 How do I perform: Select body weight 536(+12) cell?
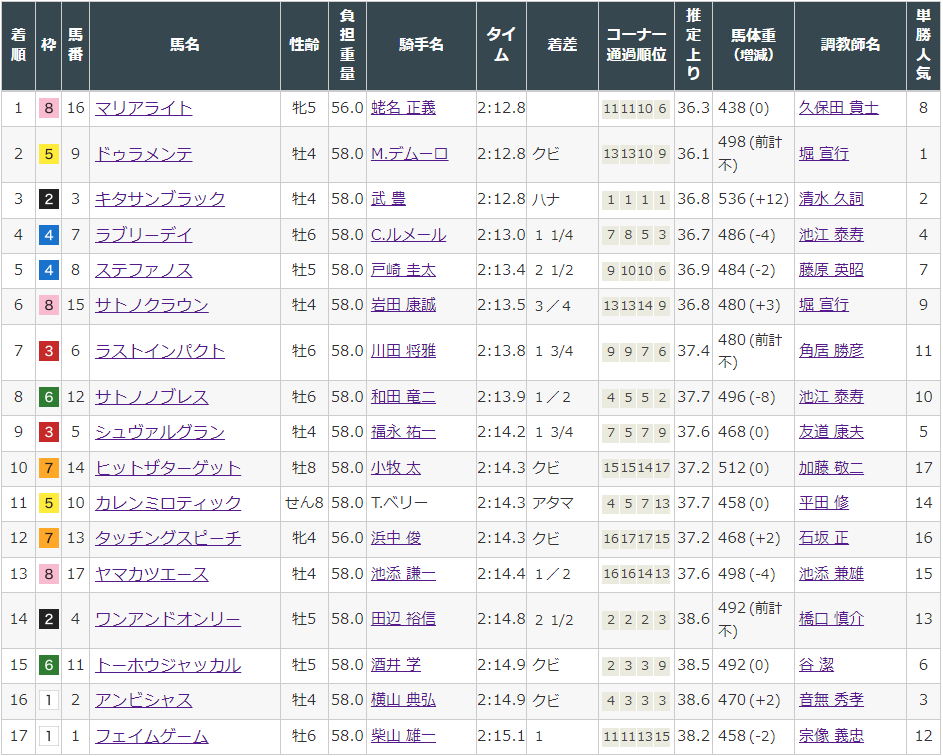[x=753, y=199]
